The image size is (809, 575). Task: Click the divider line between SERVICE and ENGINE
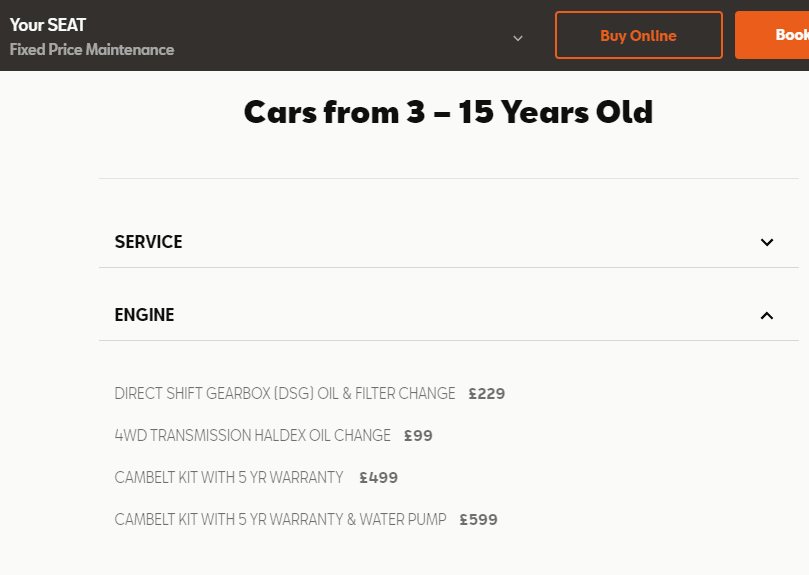coord(448,267)
